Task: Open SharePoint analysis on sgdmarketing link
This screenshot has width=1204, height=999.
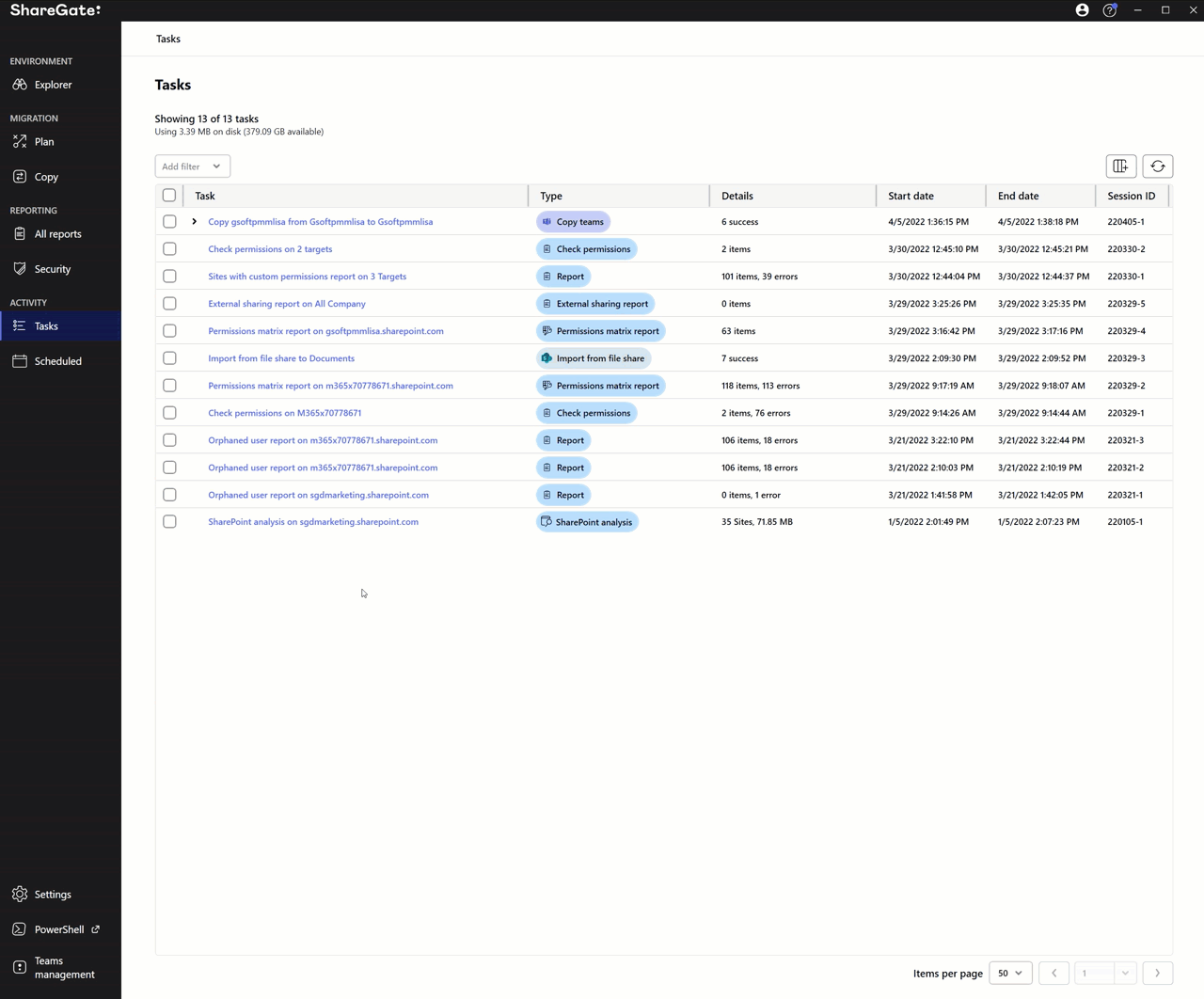Action: pyautogui.click(x=313, y=522)
